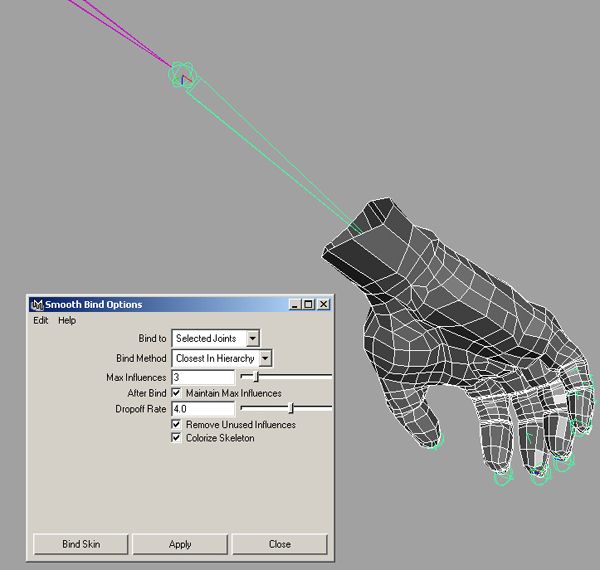Minimize the Smooth Bind Options window
The width and height of the screenshot is (600, 570).
(294, 305)
